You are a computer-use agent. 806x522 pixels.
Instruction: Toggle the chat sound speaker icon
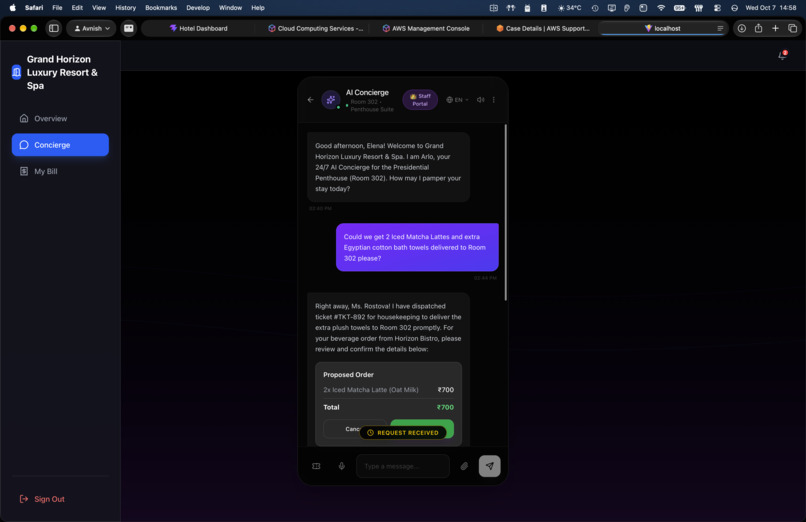(480, 100)
